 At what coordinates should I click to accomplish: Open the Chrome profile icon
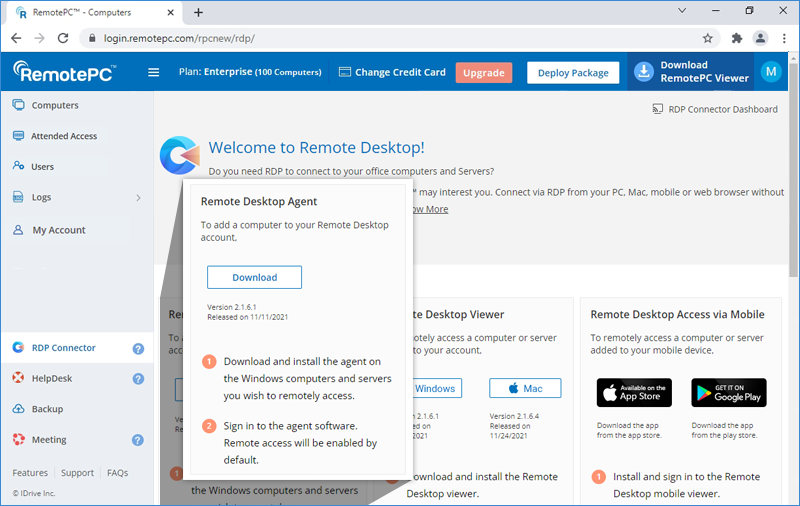click(x=760, y=38)
